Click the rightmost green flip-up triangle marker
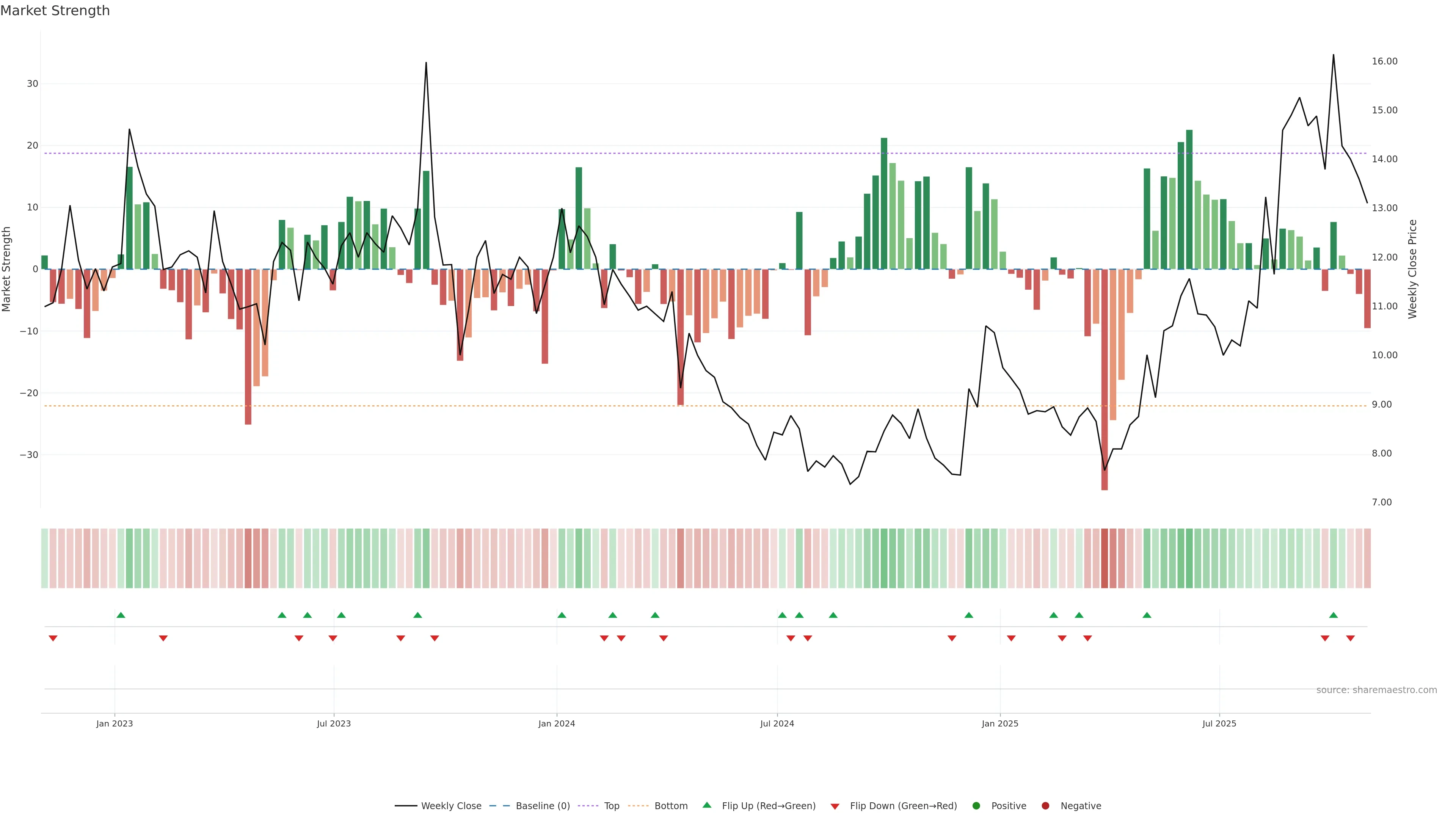Image resolution: width=1456 pixels, height=819 pixels. (x=1334, y=615)
